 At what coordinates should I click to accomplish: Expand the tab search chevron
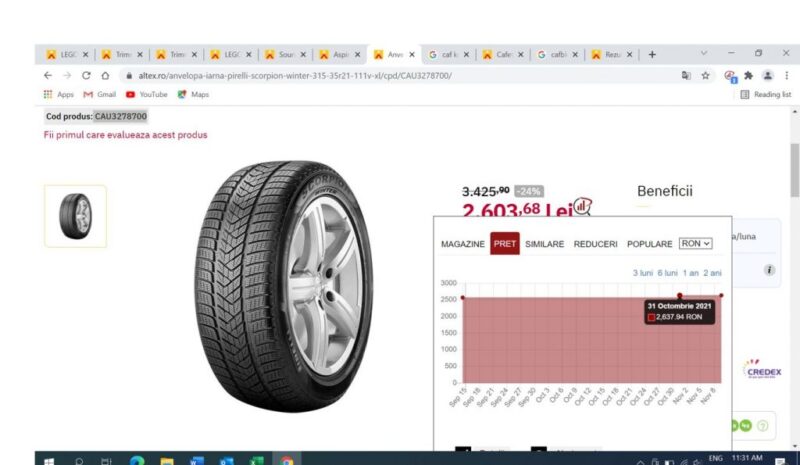703,53
